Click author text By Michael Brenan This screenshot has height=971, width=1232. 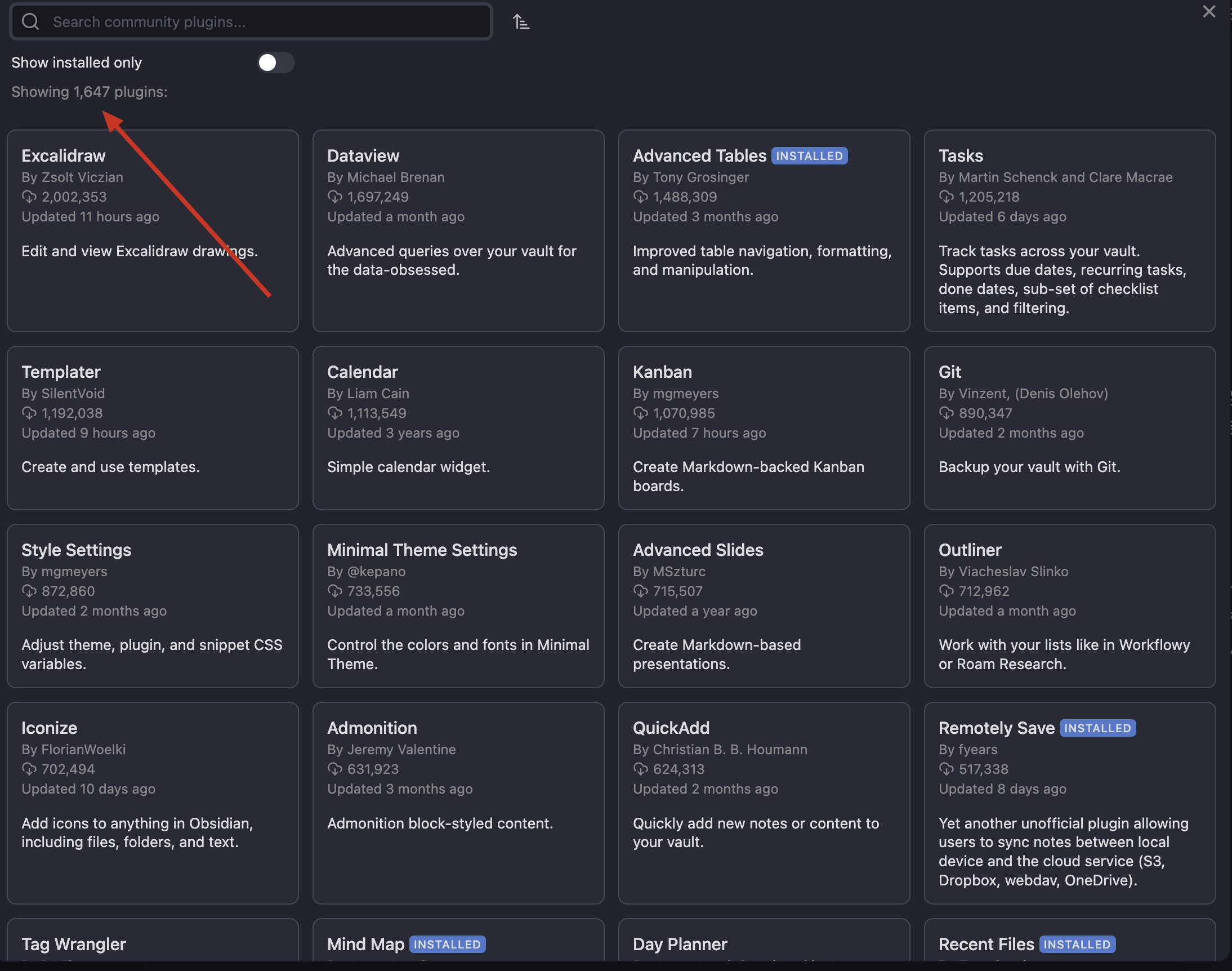(x=386, y=177)
